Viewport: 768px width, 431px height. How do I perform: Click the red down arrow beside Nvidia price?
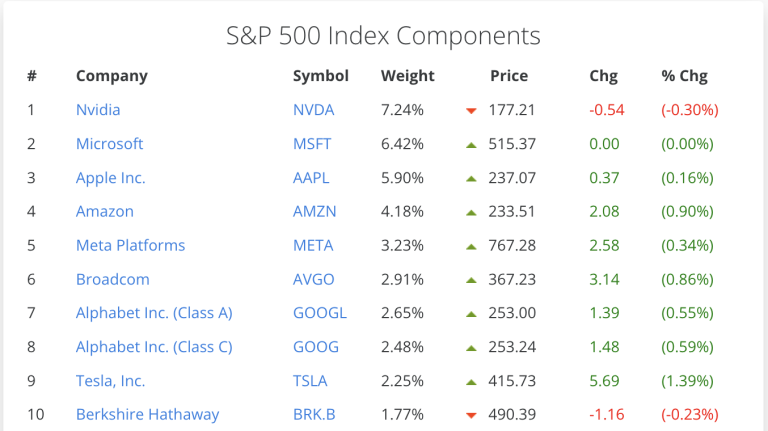click(x=471, y=111)
